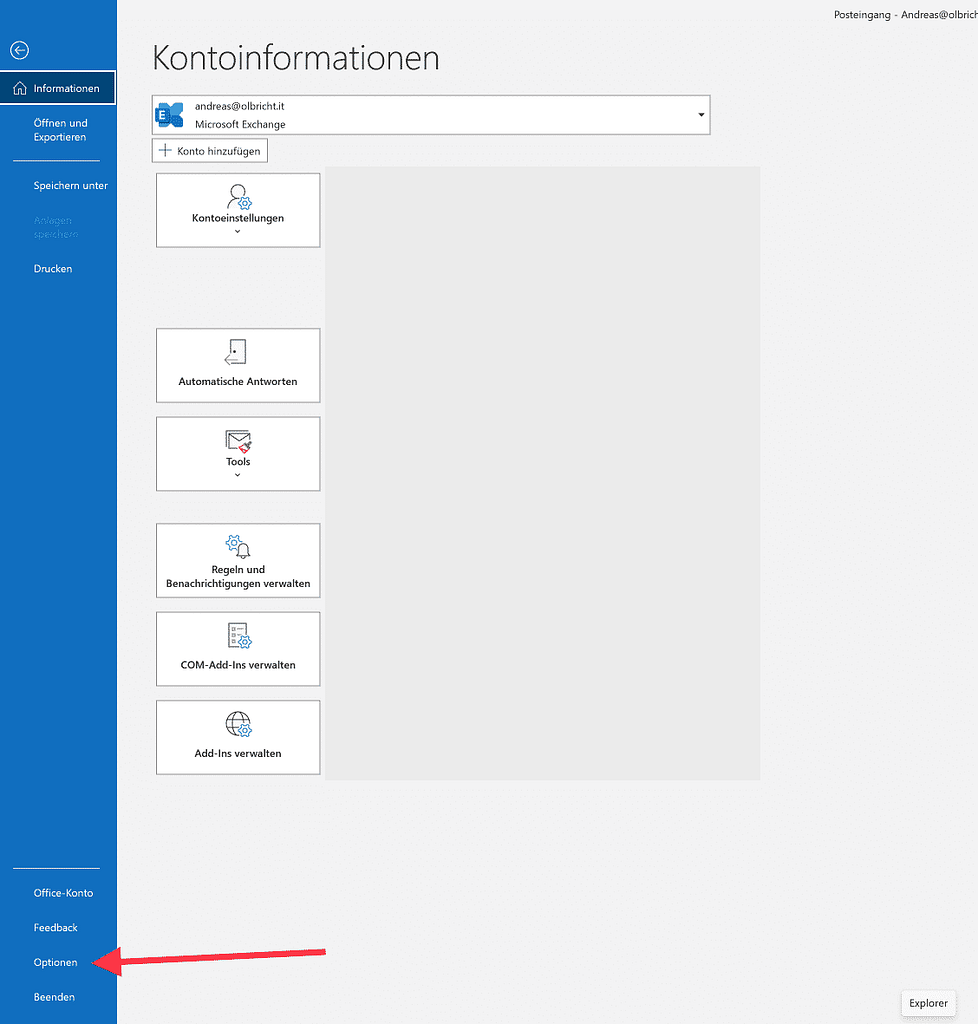This screenshot has height=1024, width=978.
Task: Choose Speichern unter in the sidebar
Action: tap(71, 185)
